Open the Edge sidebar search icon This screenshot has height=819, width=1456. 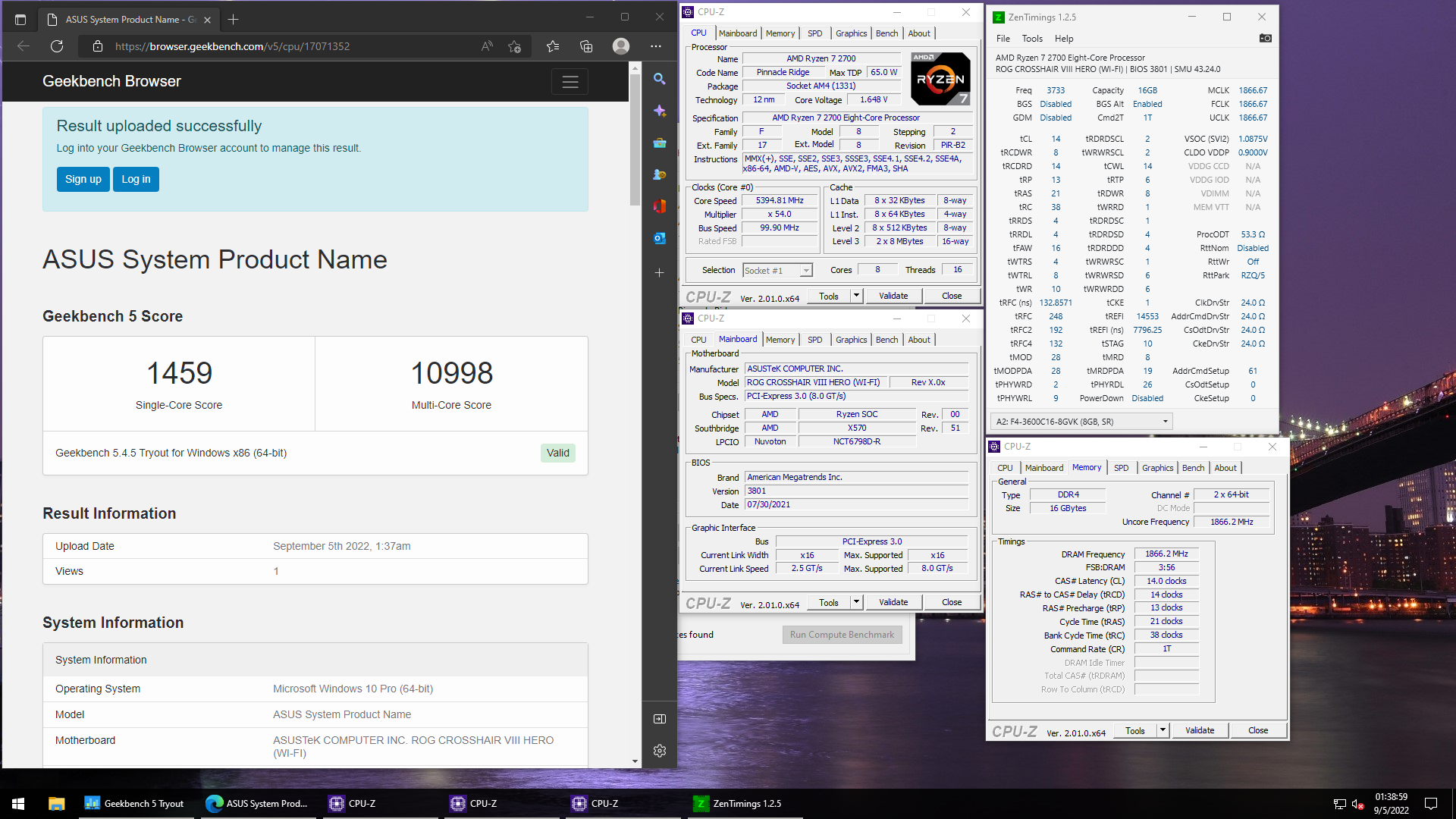point(660,79)
